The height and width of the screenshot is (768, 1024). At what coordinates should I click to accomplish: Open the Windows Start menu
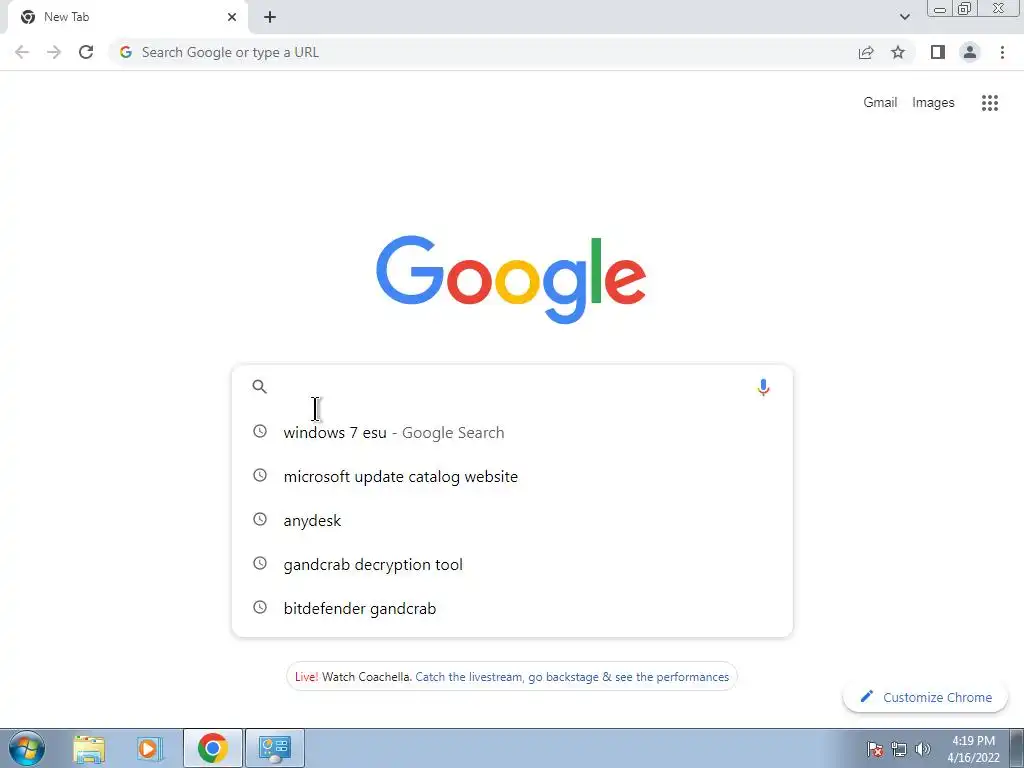[27, 748]
